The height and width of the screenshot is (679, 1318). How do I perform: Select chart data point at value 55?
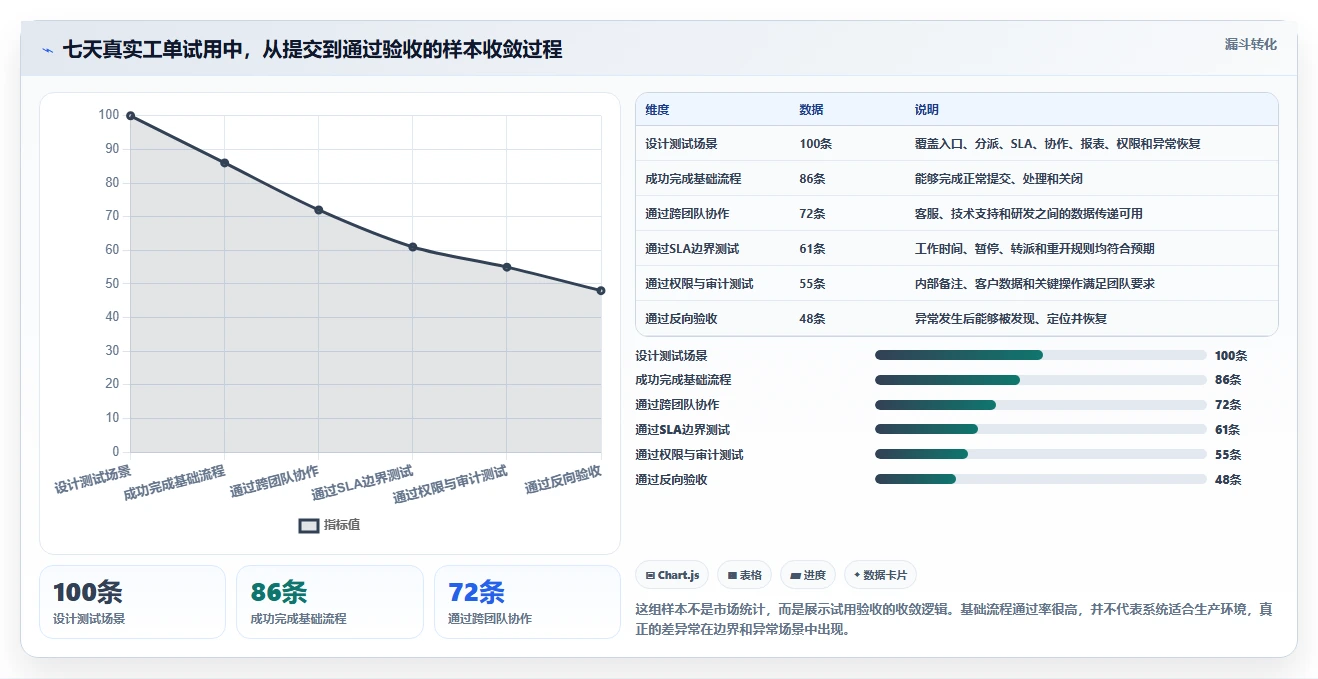click(x=507, y=267)
